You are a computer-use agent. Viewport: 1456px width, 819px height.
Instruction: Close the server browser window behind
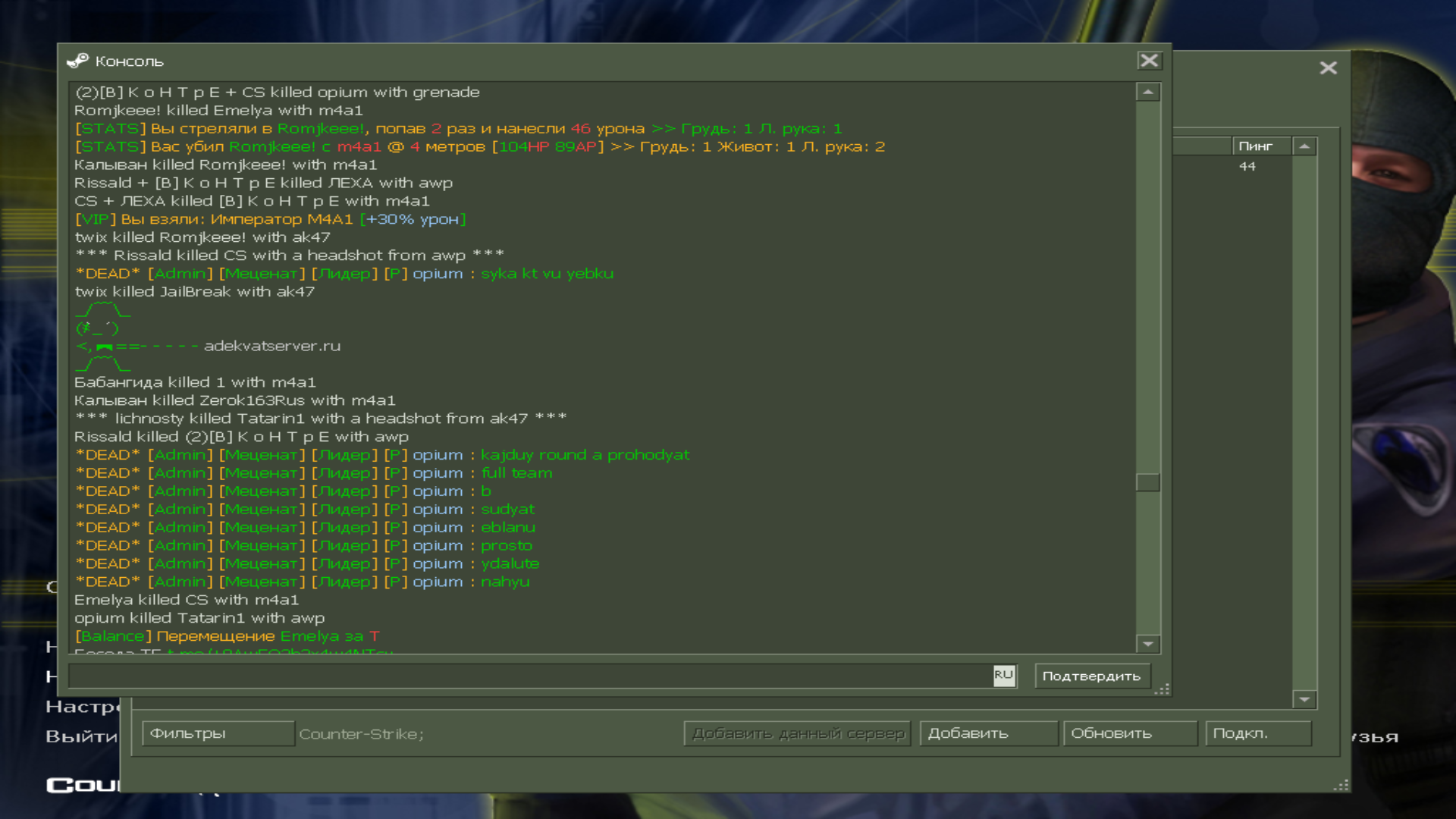(x=1328, y=68)
